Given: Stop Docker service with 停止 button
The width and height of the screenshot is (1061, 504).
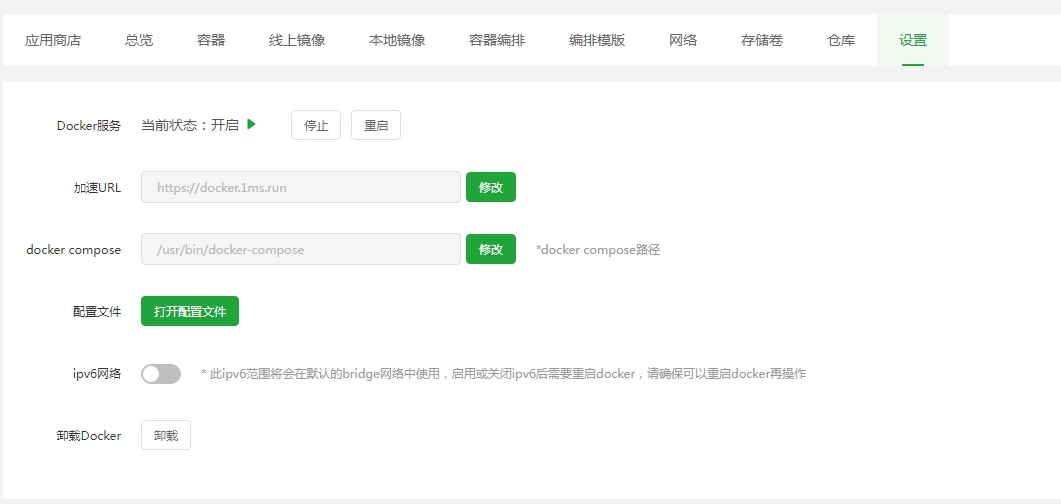Looking at the screenshot, I should 316,125.
